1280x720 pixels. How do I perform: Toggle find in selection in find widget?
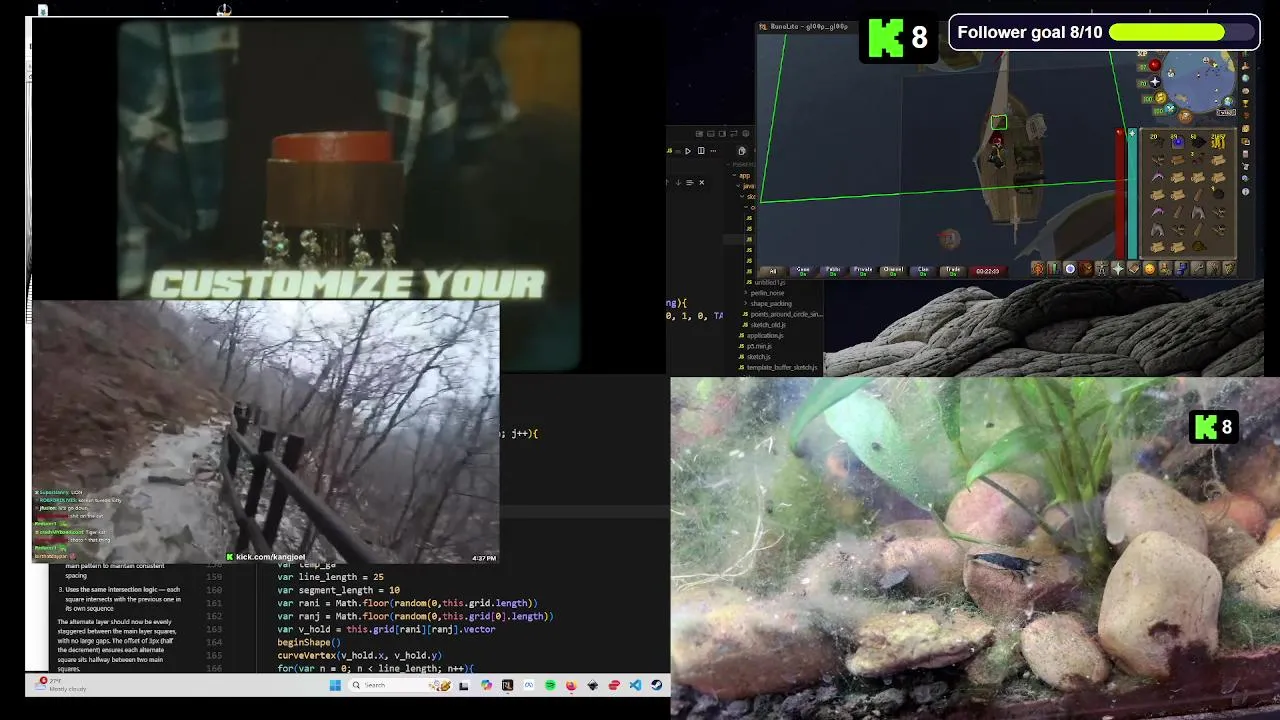pyautogui.click(x=690, y=182)
